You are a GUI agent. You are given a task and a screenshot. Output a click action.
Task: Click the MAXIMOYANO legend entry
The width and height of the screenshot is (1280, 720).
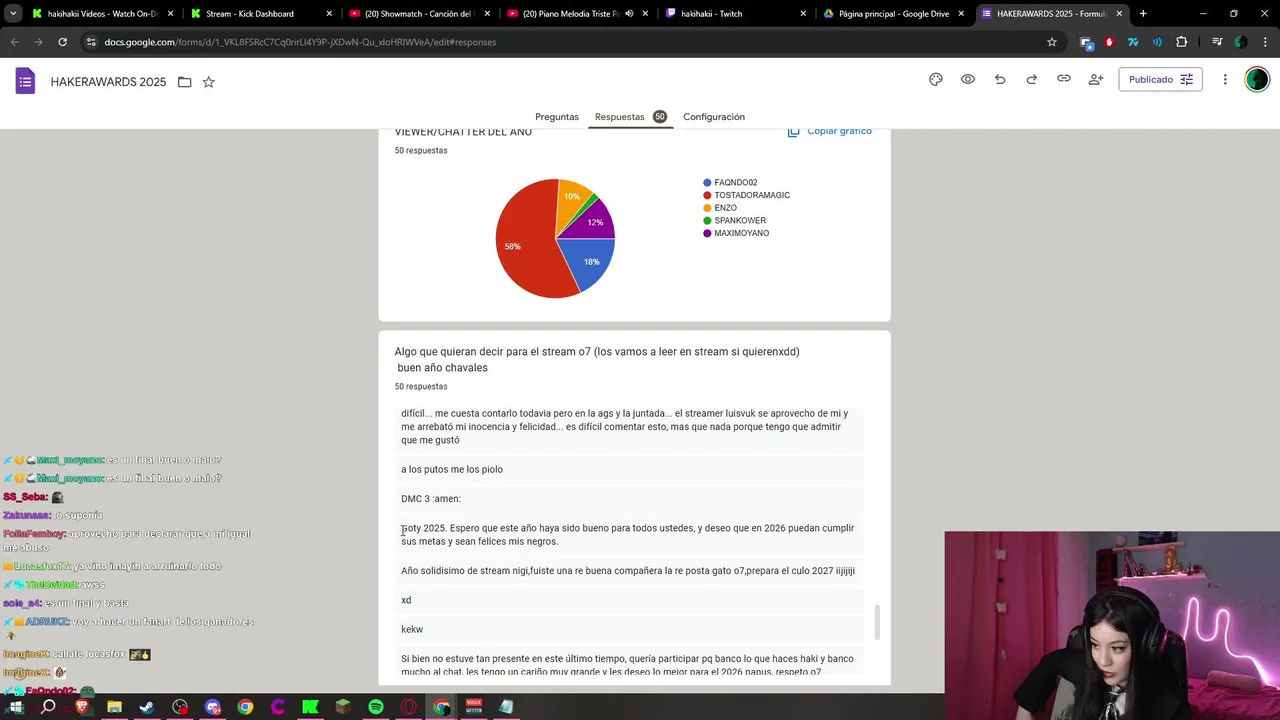coord(736,233)
